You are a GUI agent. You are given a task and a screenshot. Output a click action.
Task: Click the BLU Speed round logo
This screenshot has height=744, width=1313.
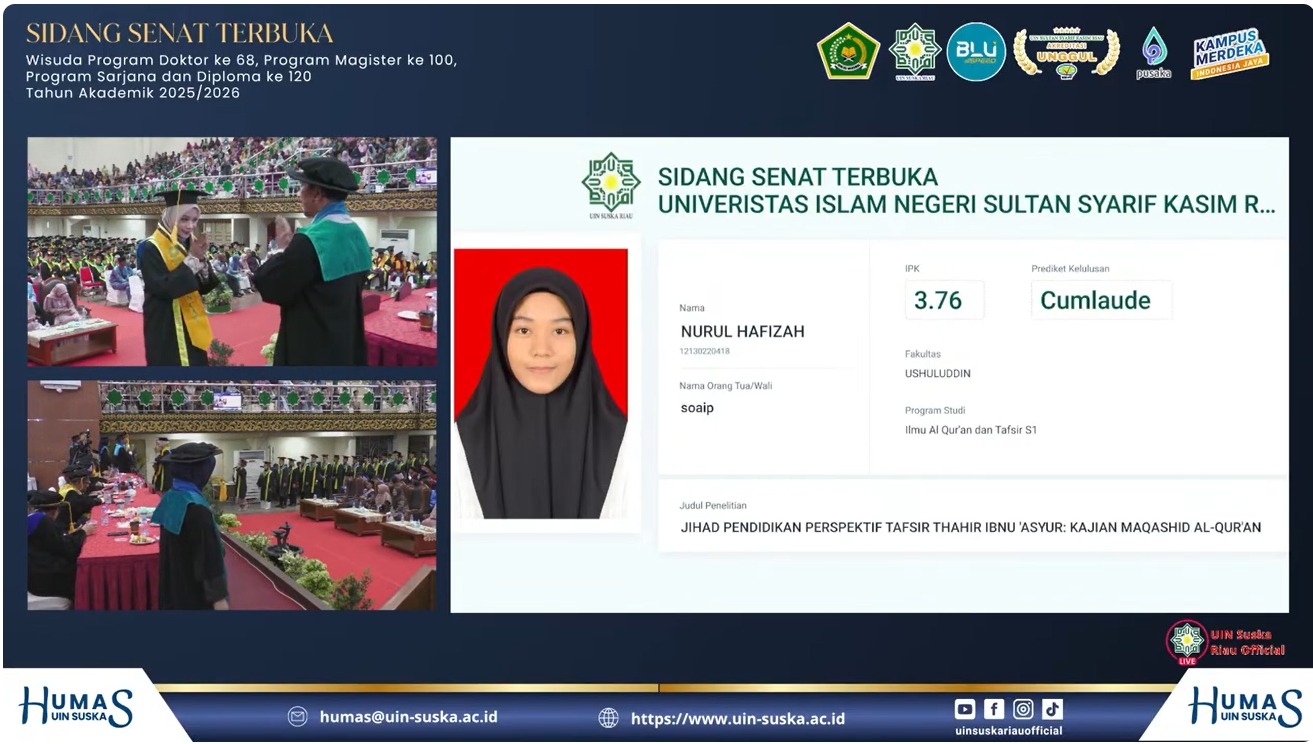(x=975, y=51)
